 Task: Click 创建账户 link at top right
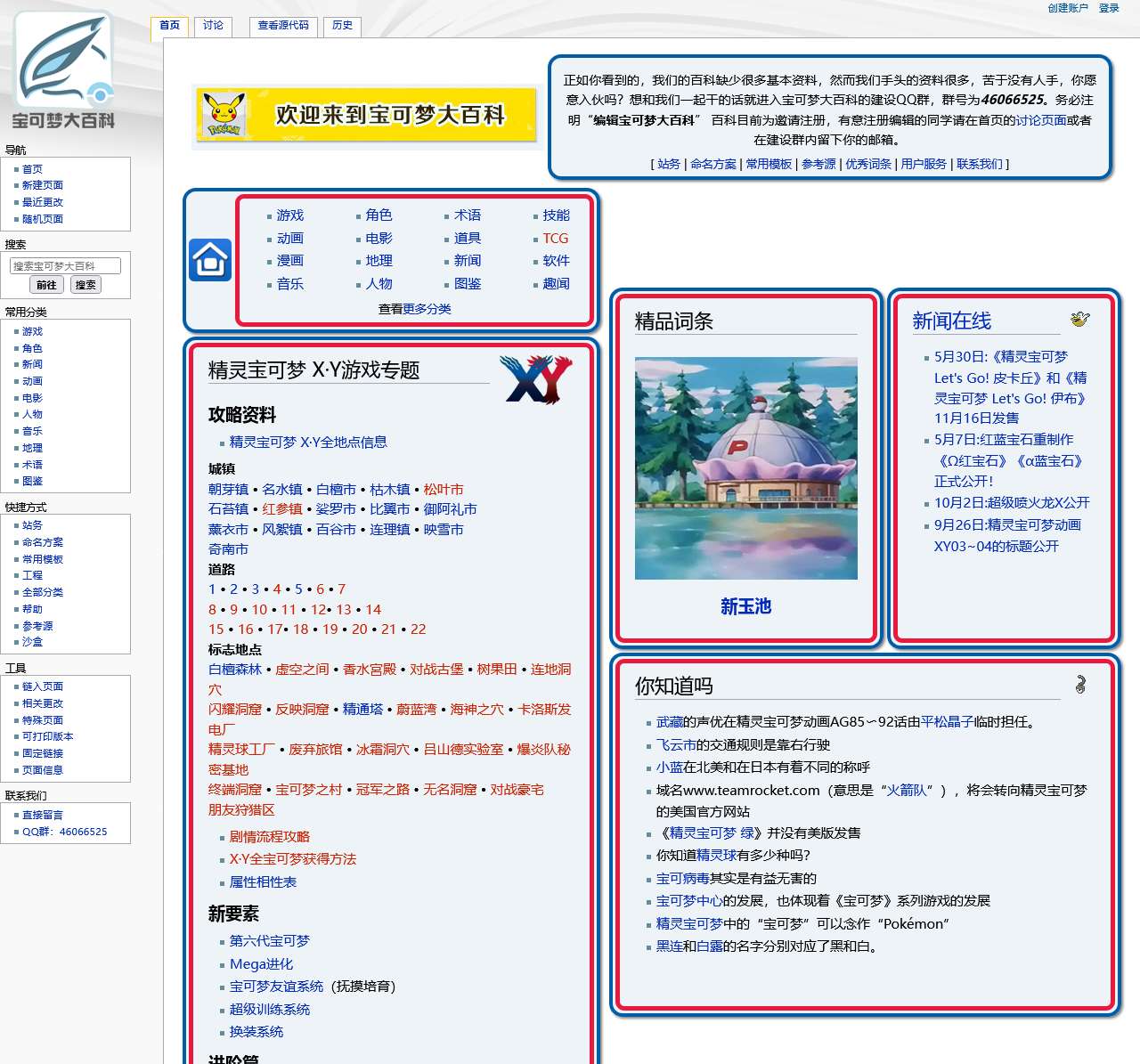(x=1068, y=8)
